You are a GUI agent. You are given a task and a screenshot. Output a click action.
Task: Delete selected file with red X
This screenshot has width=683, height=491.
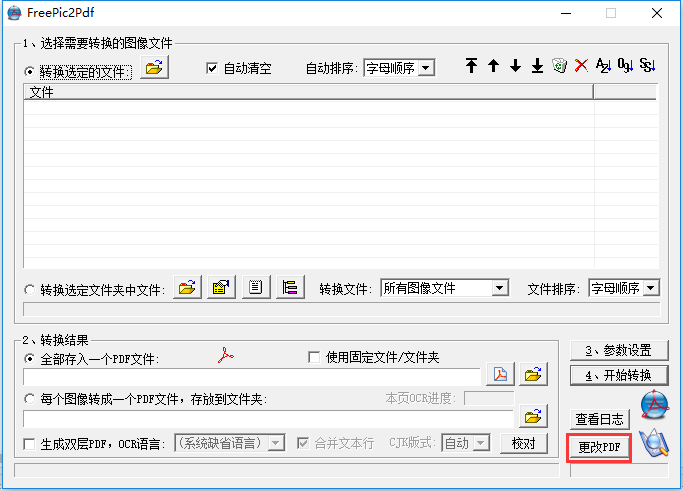pos(581,66)
